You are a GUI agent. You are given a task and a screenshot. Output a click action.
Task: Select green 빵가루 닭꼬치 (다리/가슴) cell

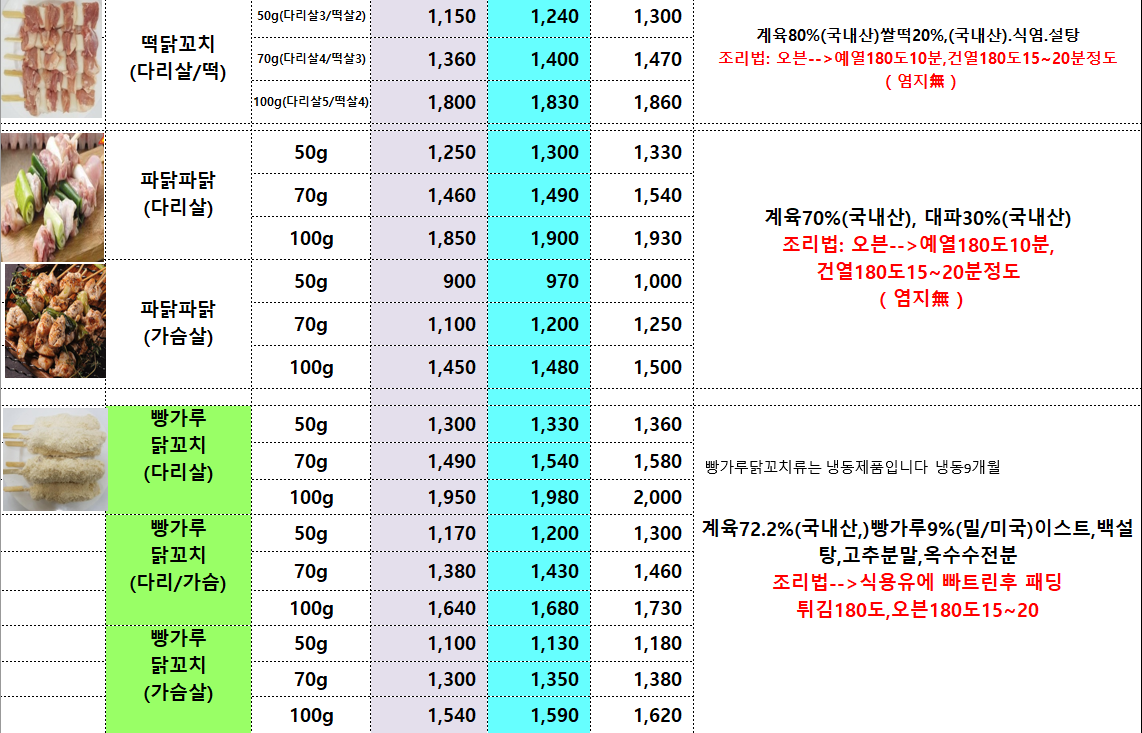point(178,570)
